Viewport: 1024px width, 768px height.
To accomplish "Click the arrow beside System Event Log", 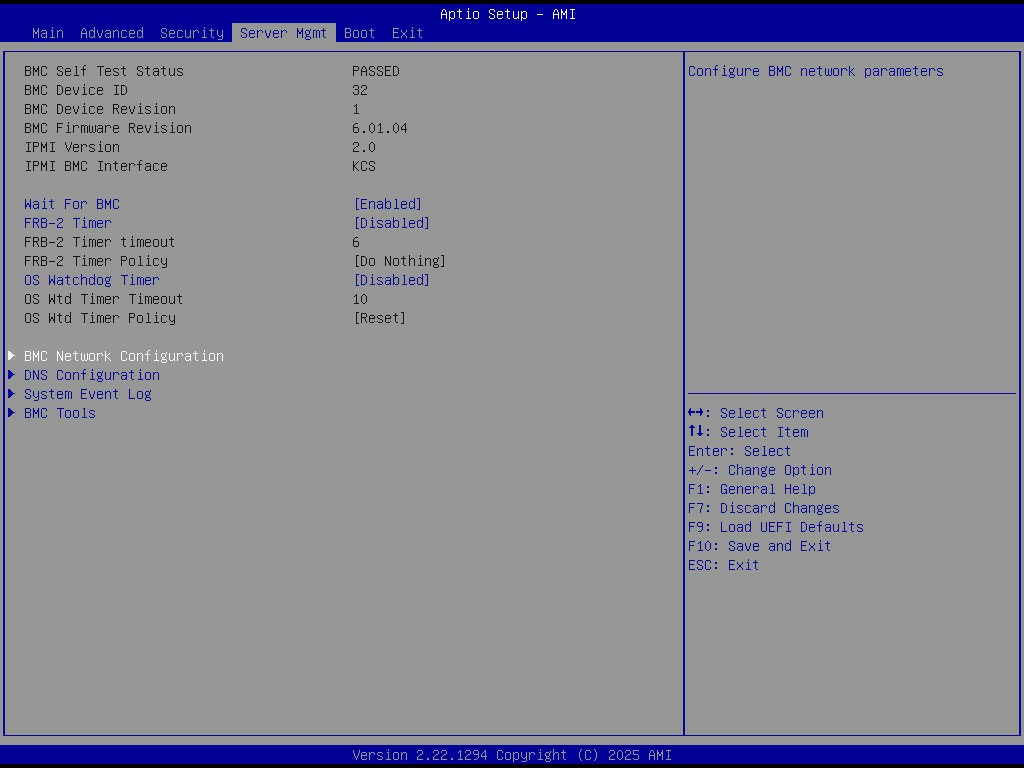I will 12,394.
